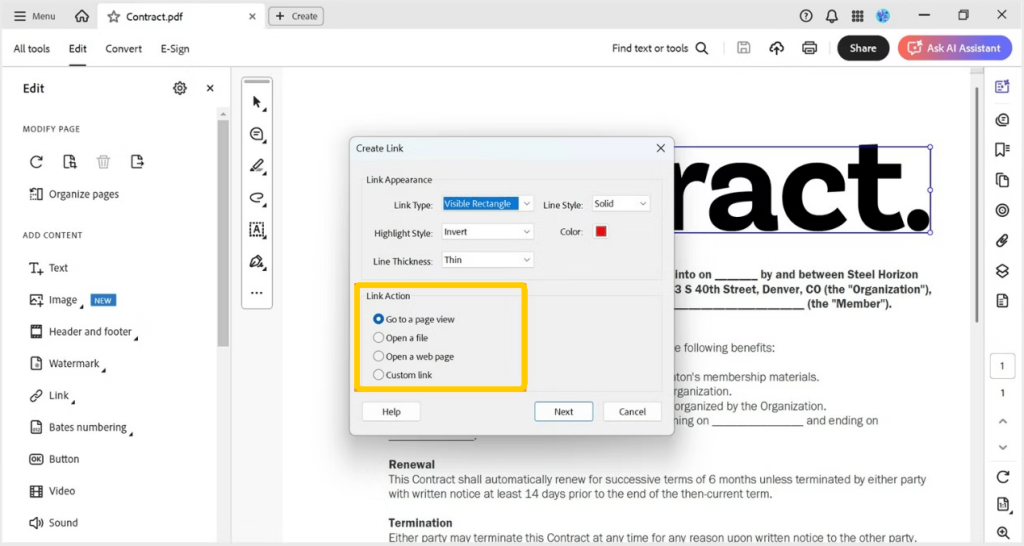1024x546 pixels.
Task: Open the Link Type dropdown
Action: point(487,204)
